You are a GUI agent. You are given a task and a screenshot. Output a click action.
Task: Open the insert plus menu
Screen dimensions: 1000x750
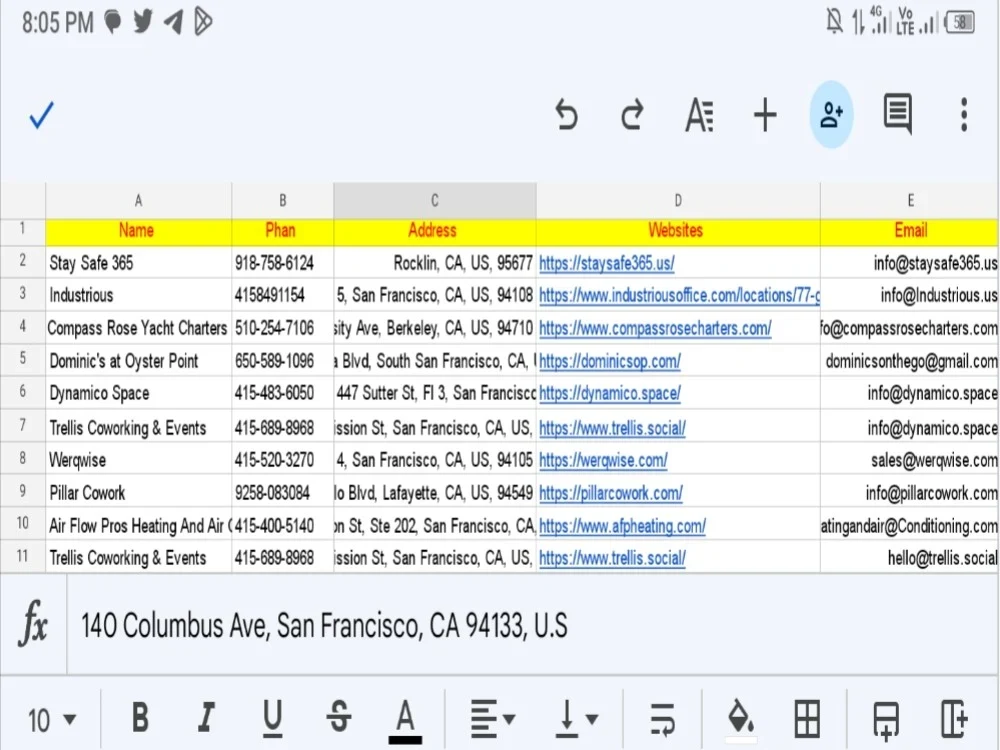(x=765, y=115)
